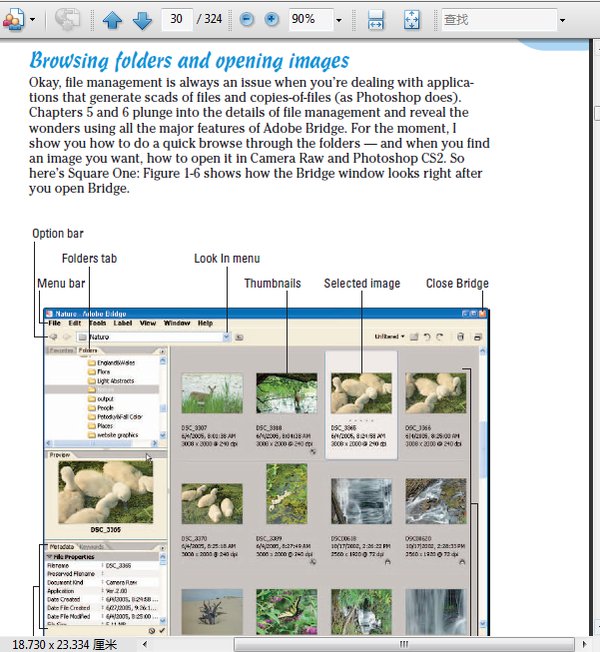This screenshot has width=600, height=652.
Task: Select the People folder in Bridge tree
Action: pos(101,408)
